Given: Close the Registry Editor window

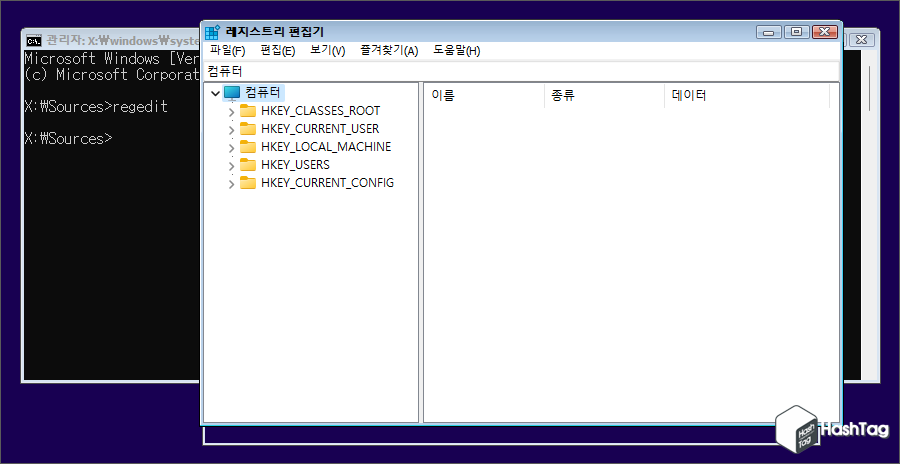Looking at the screenshot, I should coord(824,32).
